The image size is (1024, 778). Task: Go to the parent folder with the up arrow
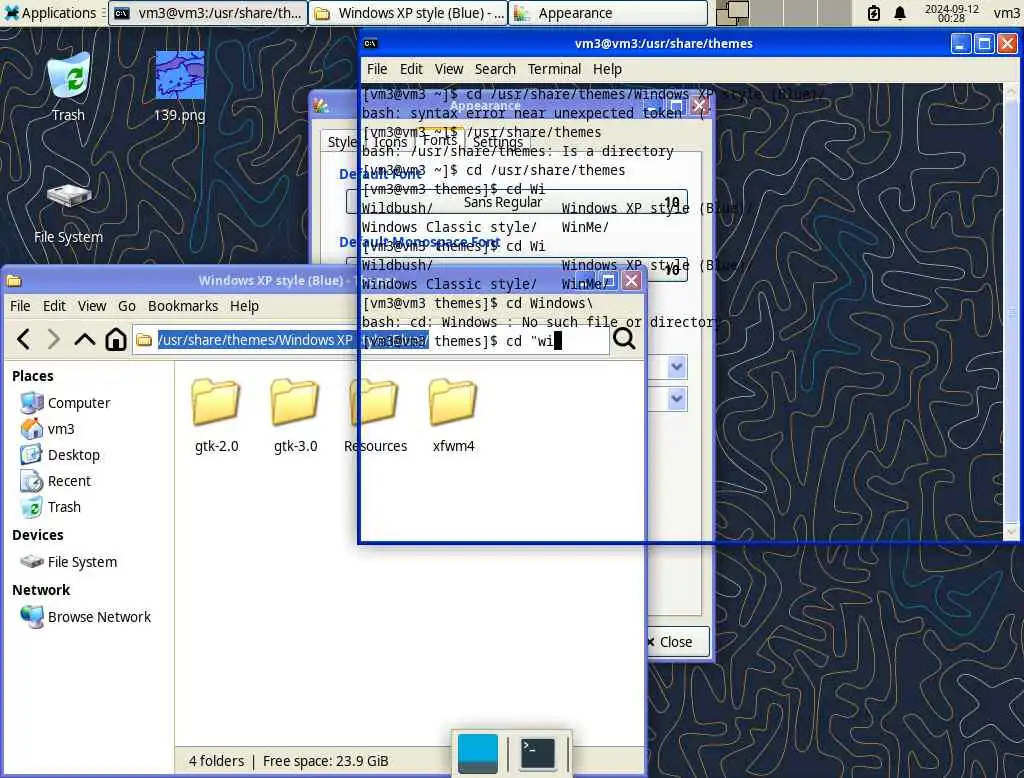point(84,339)
